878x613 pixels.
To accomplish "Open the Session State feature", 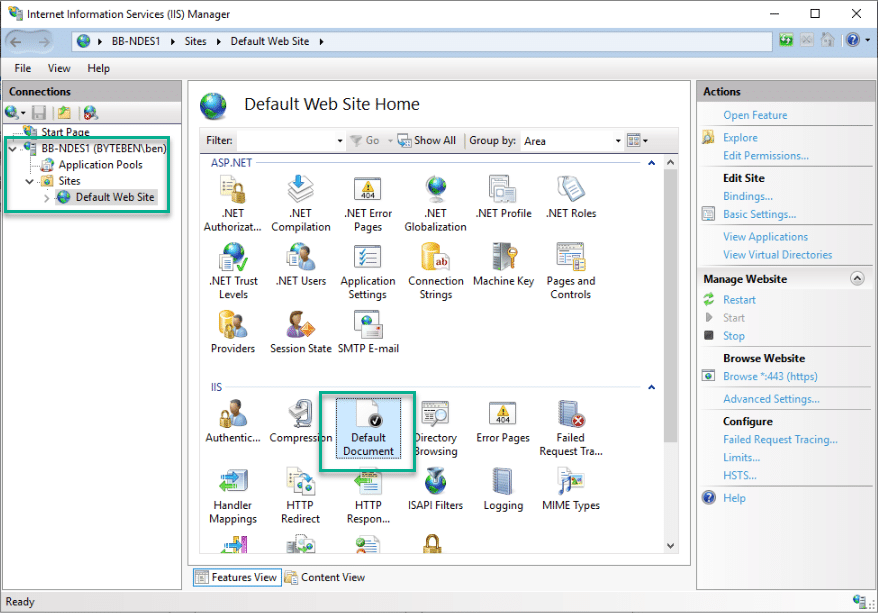I will [301, 332].
